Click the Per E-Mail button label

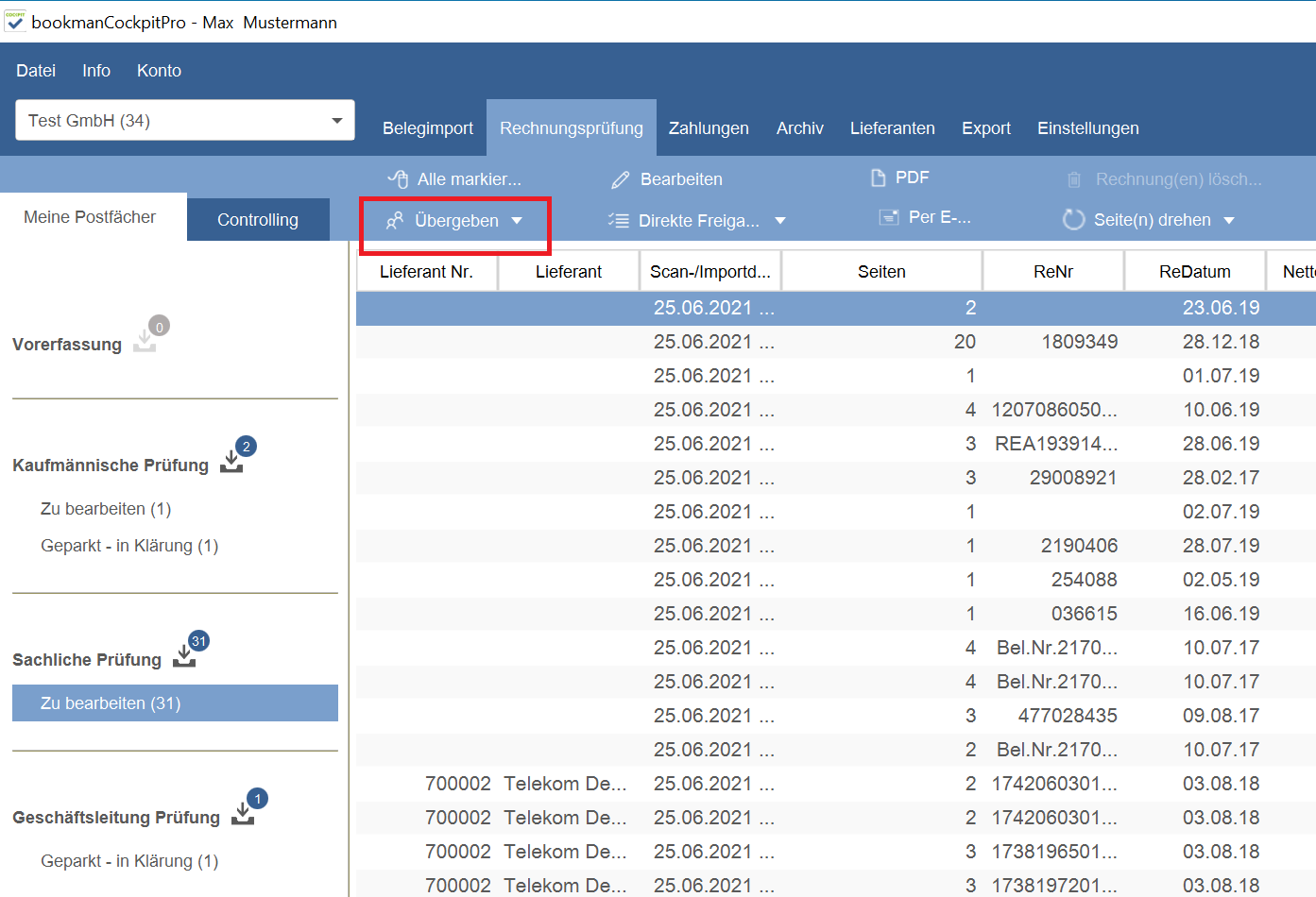tap(940, 217)
